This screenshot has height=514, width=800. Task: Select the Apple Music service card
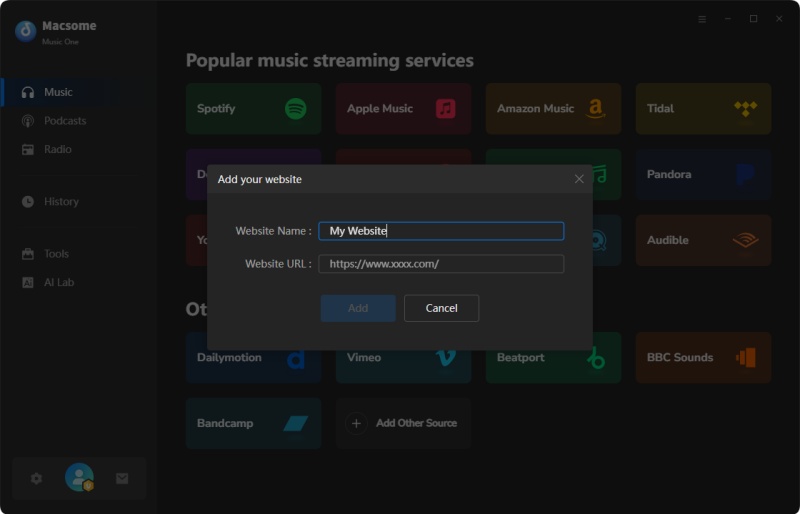404,109
